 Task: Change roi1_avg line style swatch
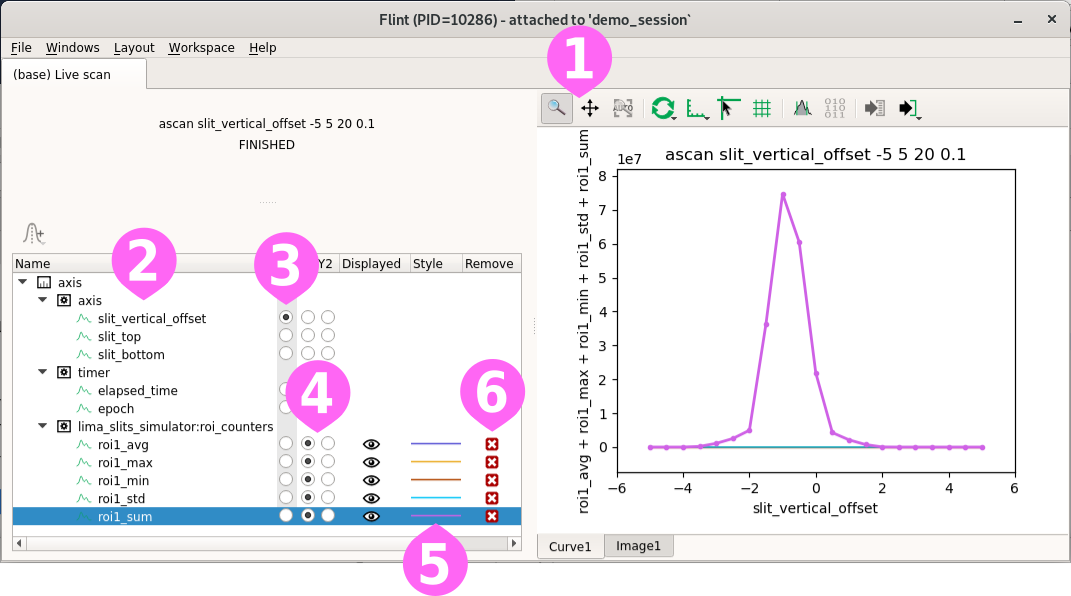coord(436,444)
